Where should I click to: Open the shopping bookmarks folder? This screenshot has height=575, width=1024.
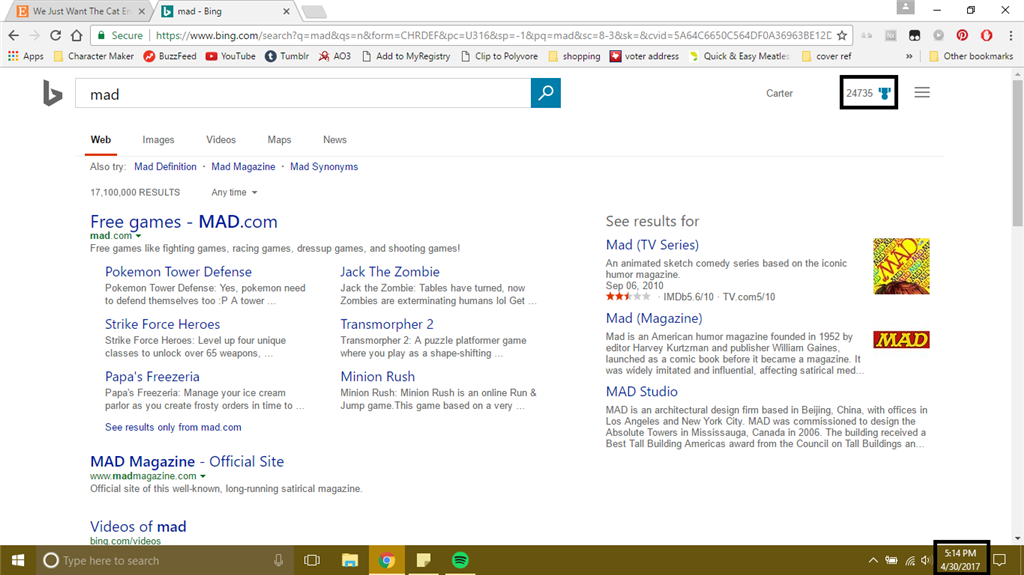[574, 56]
